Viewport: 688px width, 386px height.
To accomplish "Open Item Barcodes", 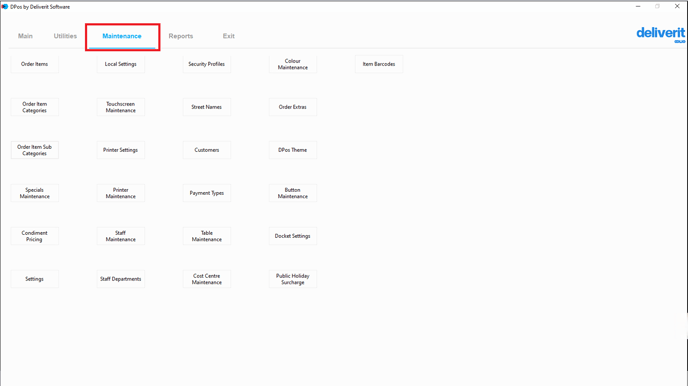I will coord(379,64).
